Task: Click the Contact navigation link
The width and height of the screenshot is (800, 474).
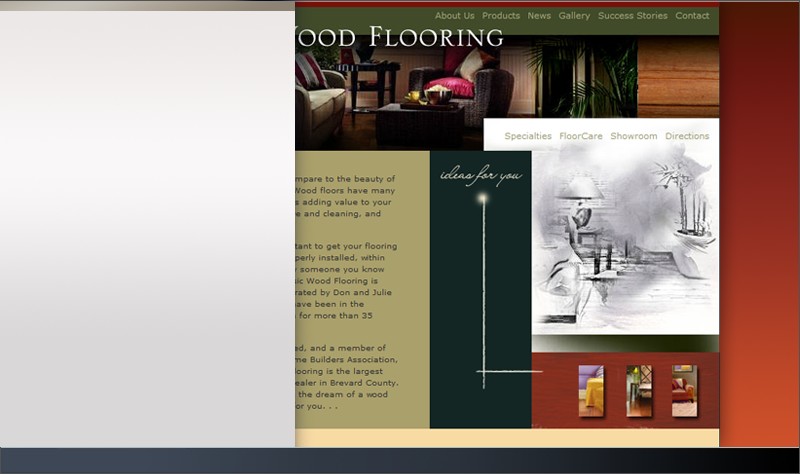Action: tap(692, 16)
